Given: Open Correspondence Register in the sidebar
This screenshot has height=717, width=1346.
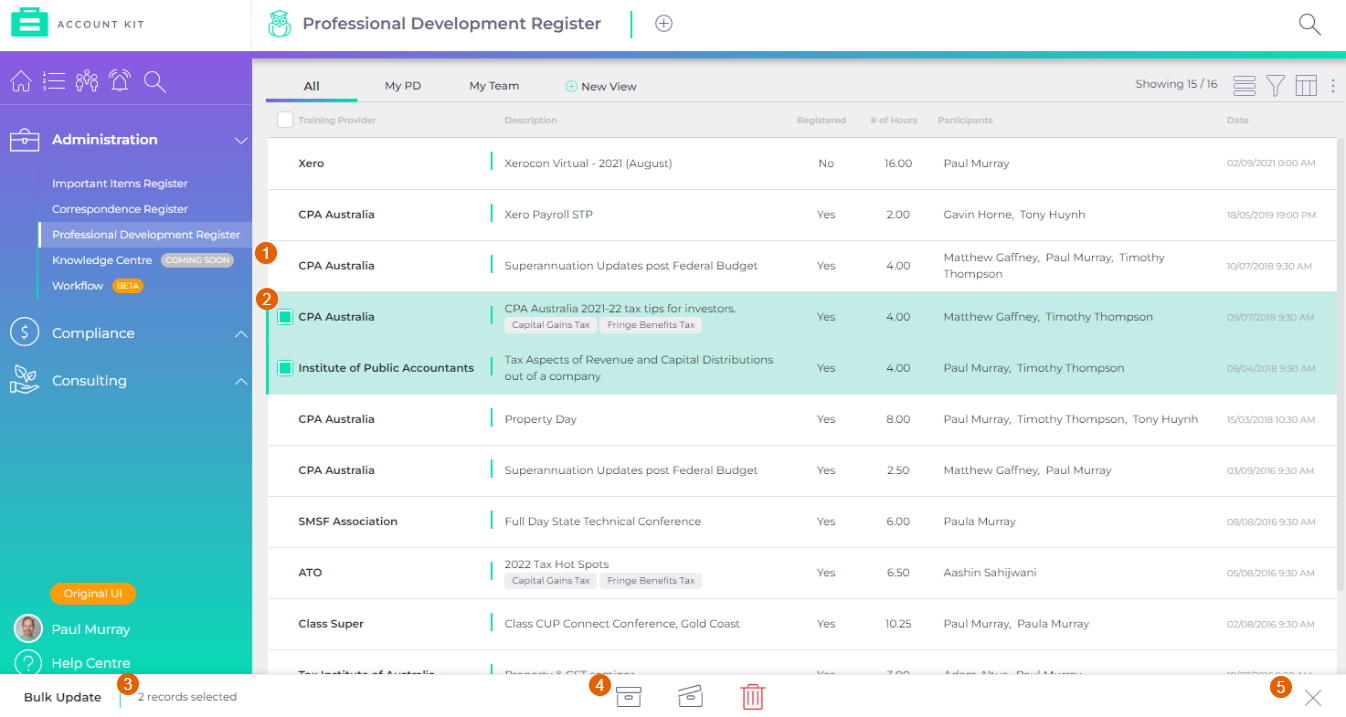Looking at the screenshot, I should tap(120, 209).
